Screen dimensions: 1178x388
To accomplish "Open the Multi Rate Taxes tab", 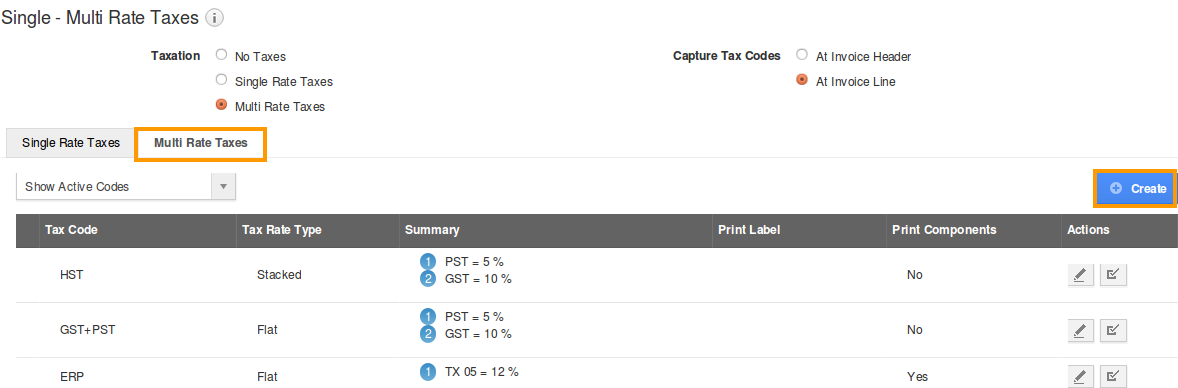I will 201,143.
